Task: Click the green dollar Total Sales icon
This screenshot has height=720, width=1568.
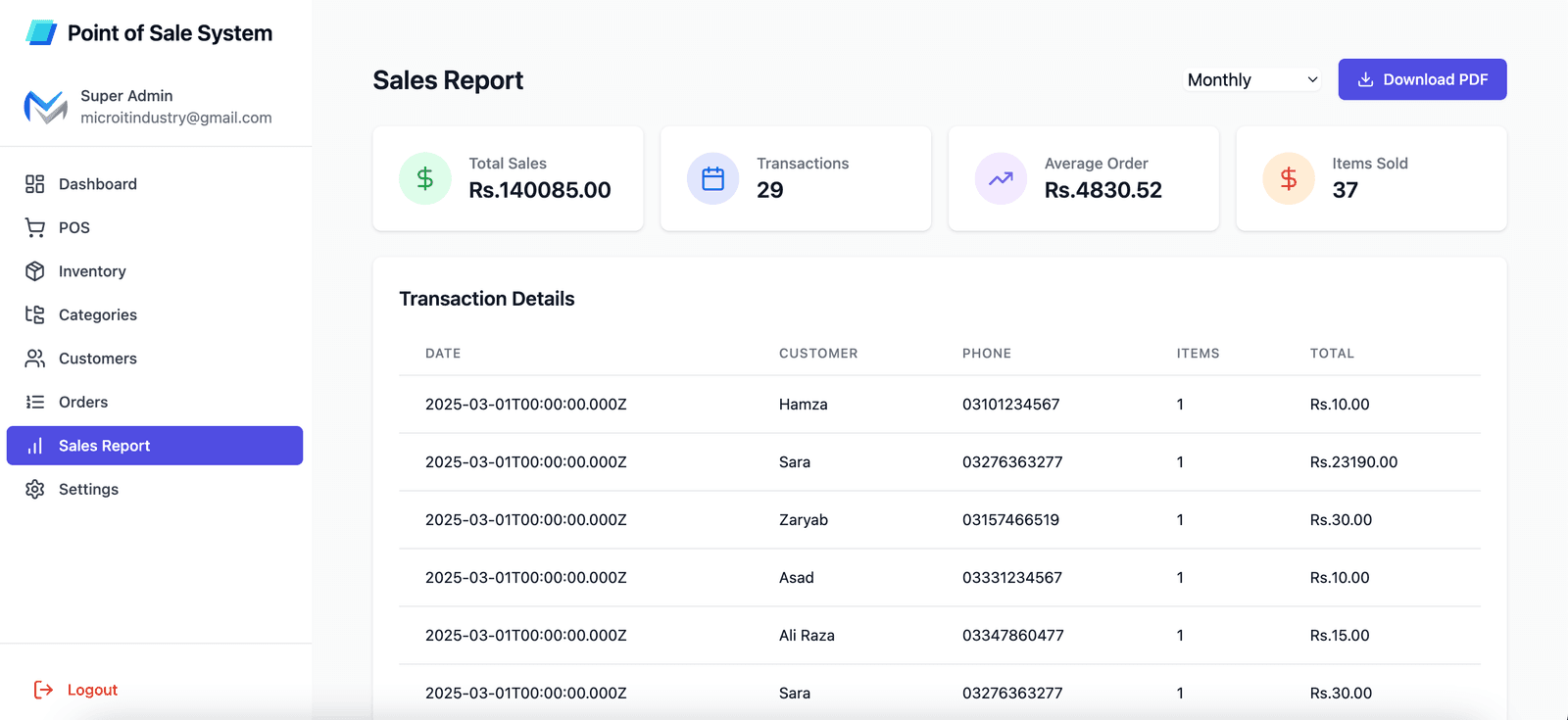Action: coord(424,178)
